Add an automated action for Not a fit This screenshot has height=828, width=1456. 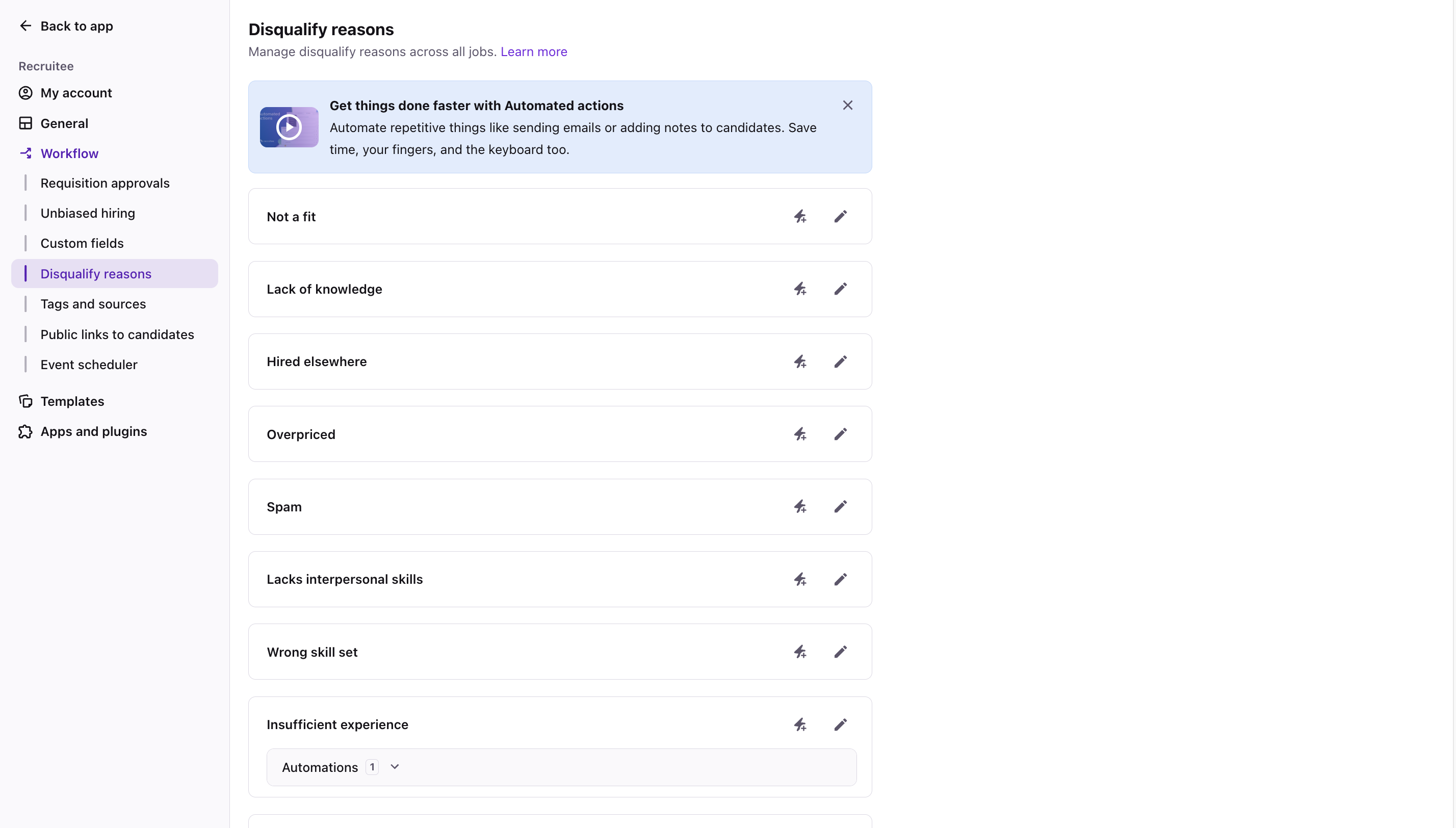800,216
